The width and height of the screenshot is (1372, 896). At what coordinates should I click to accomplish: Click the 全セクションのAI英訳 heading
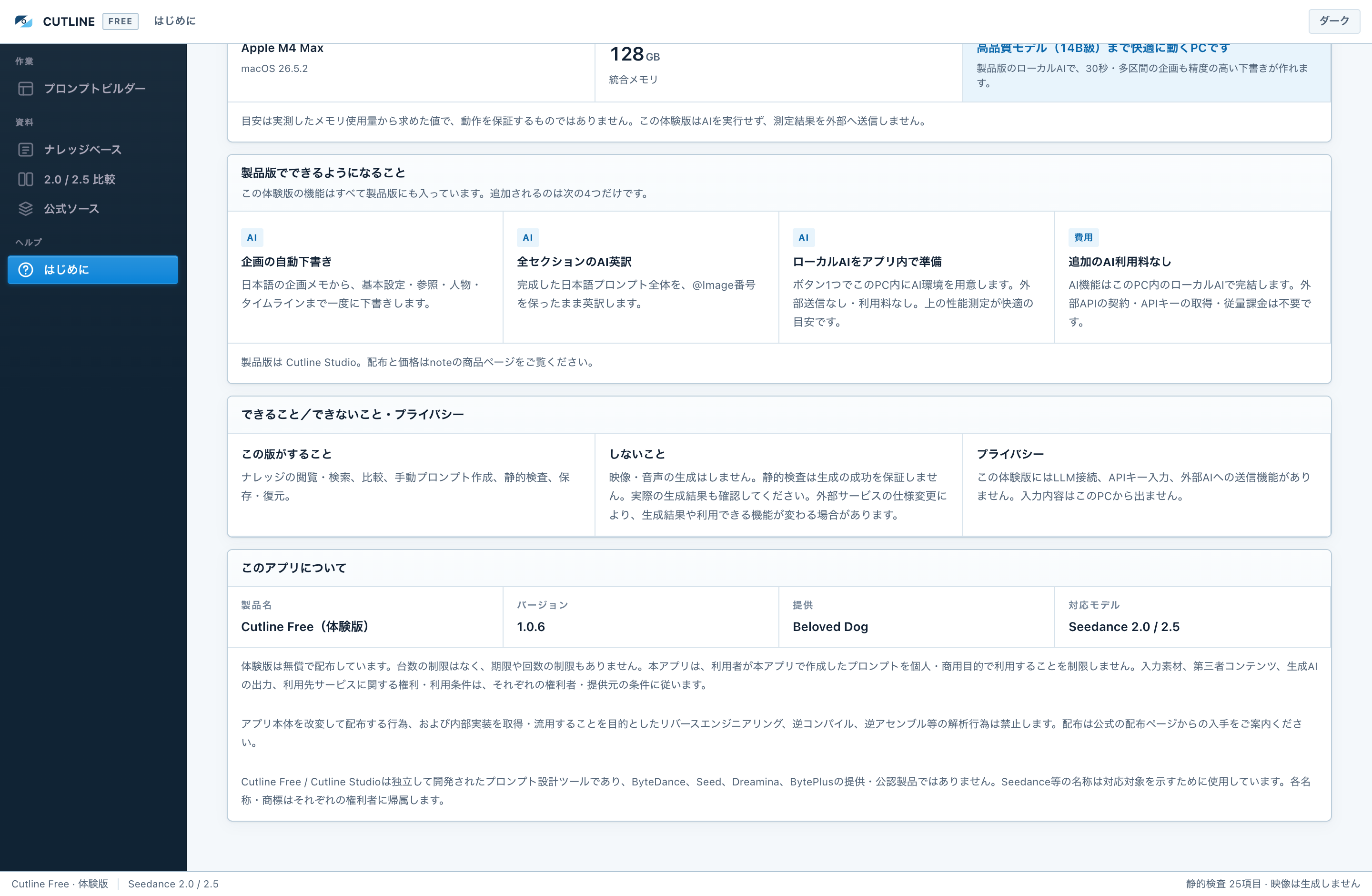tap(574, 262)
